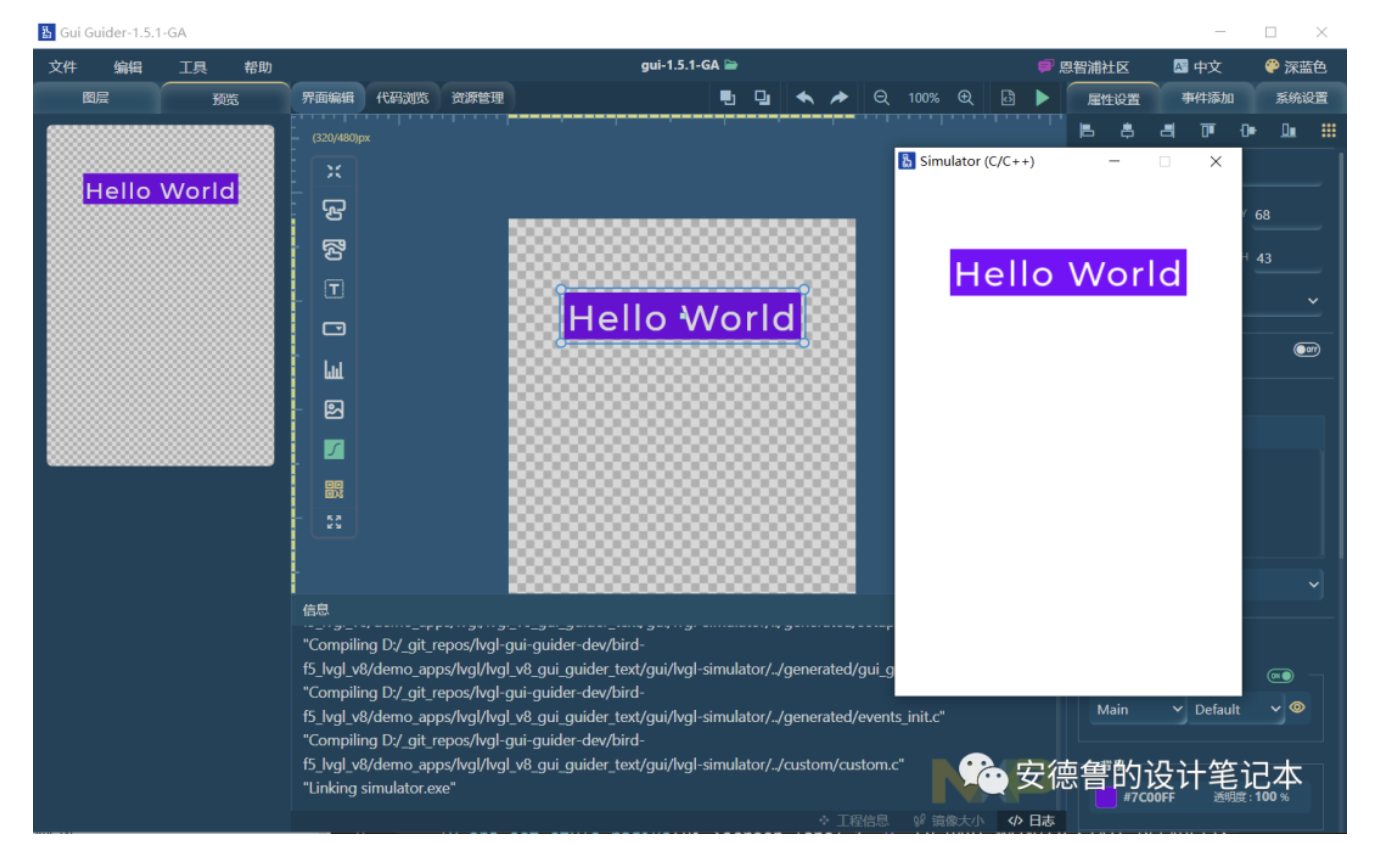The width and height of the screenshot is (1390, 844).
Task: Align selected widgets to the bottom
Action: point(1288,130)
